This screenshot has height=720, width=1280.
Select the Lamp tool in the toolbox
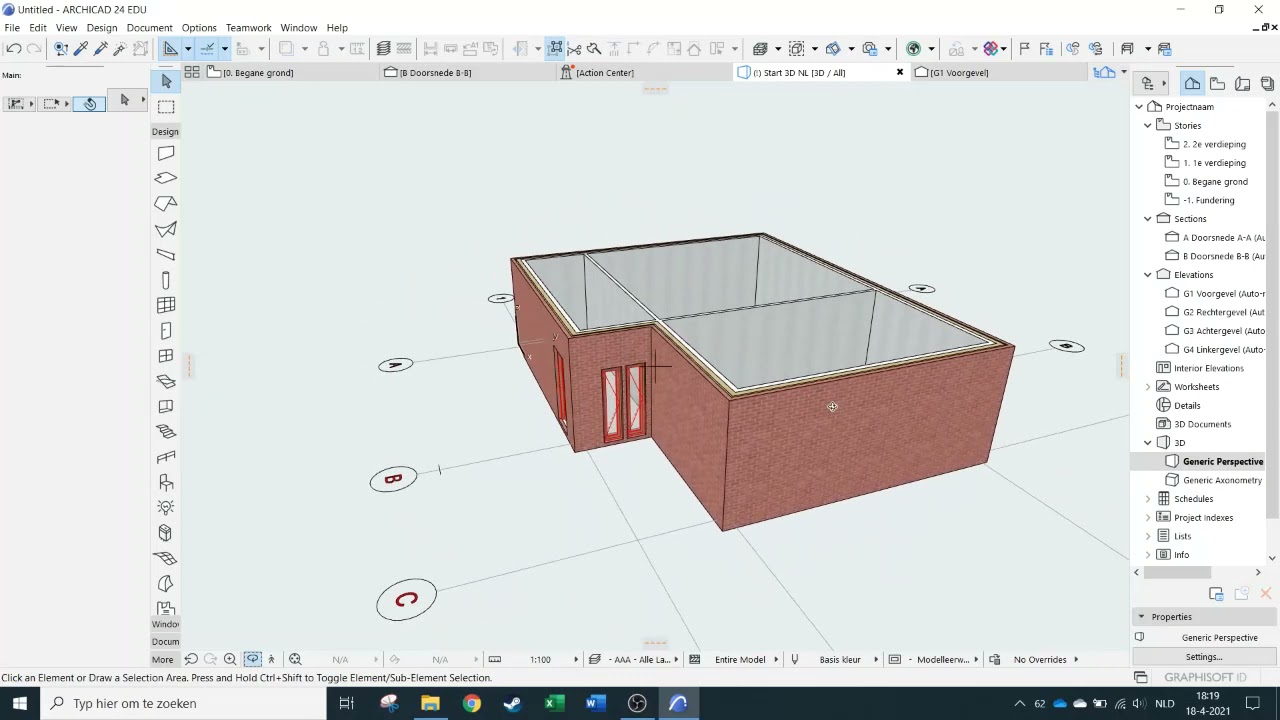point(166,508)
